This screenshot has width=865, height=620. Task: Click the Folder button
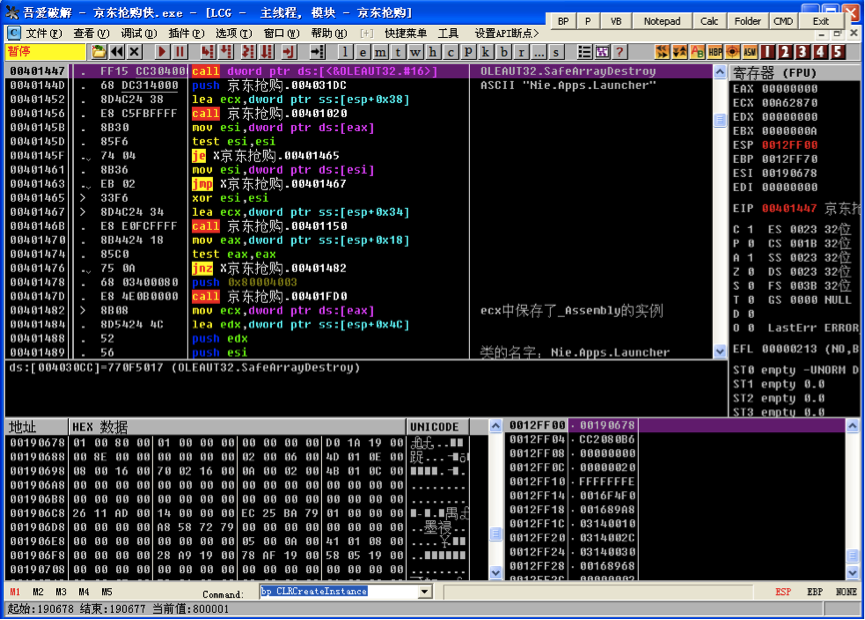point(747,21)
